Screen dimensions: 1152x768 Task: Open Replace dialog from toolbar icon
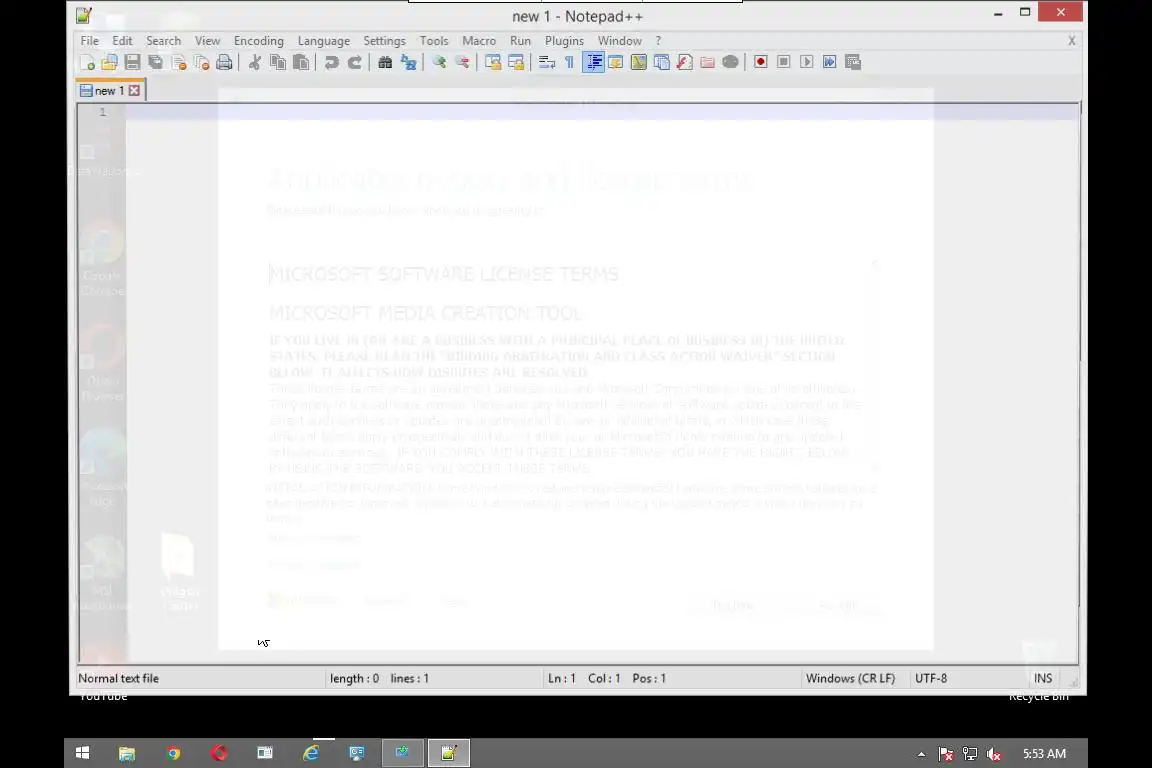(x=408, y=62)
